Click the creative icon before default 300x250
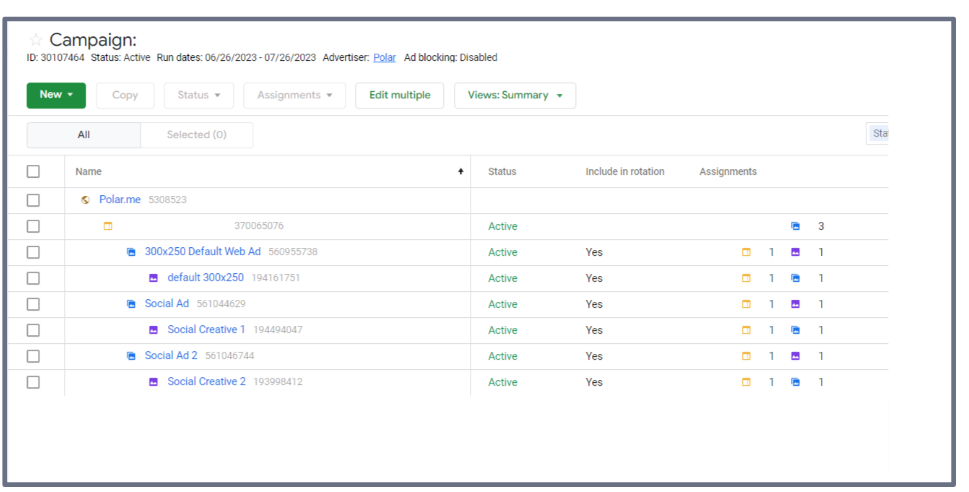This screenshot has width=969, height=492. point(153,278)
